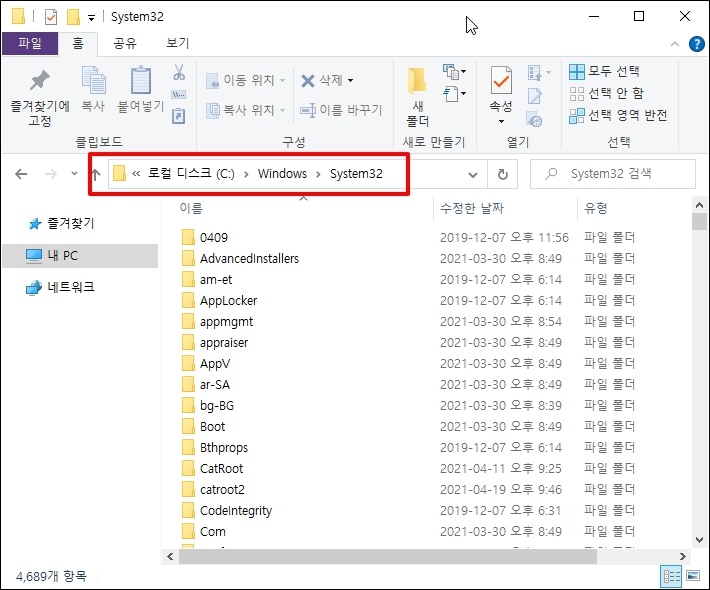This screenshot has height=590, width=710.
Task: Select the AdvancedInstallers folder
Action: [x=249, y=259]
